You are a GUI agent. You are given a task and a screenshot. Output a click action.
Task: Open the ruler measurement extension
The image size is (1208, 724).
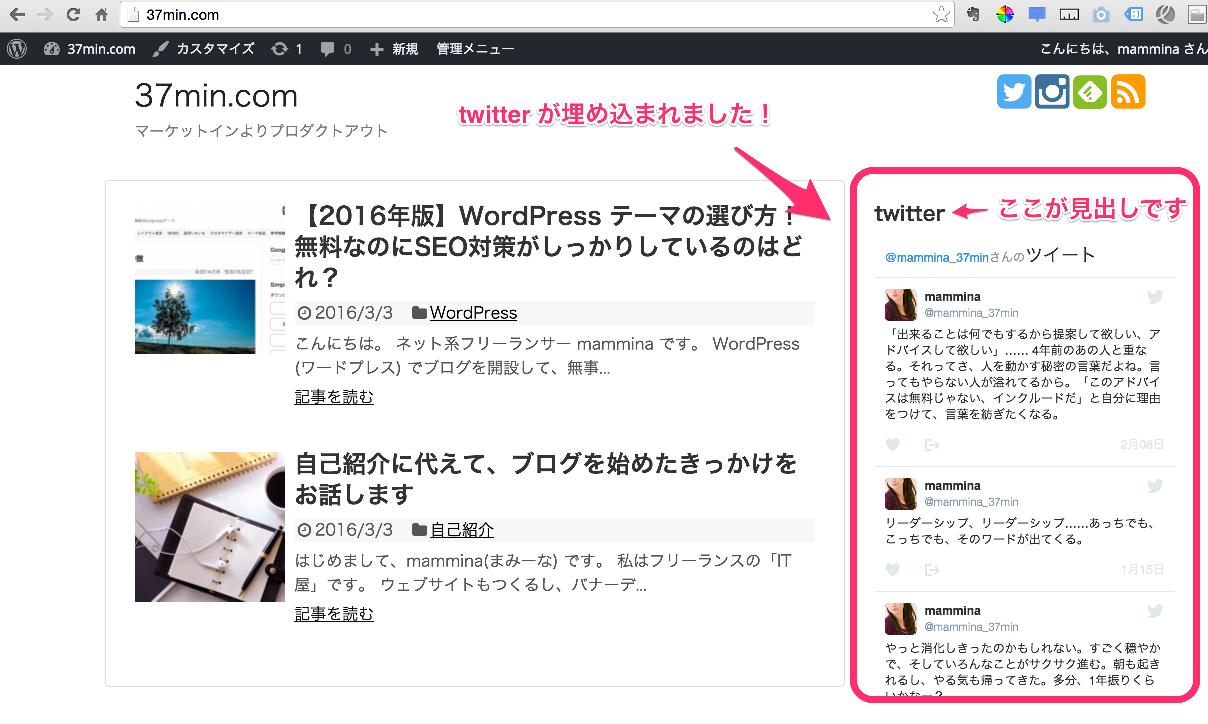pos(1069,15)
